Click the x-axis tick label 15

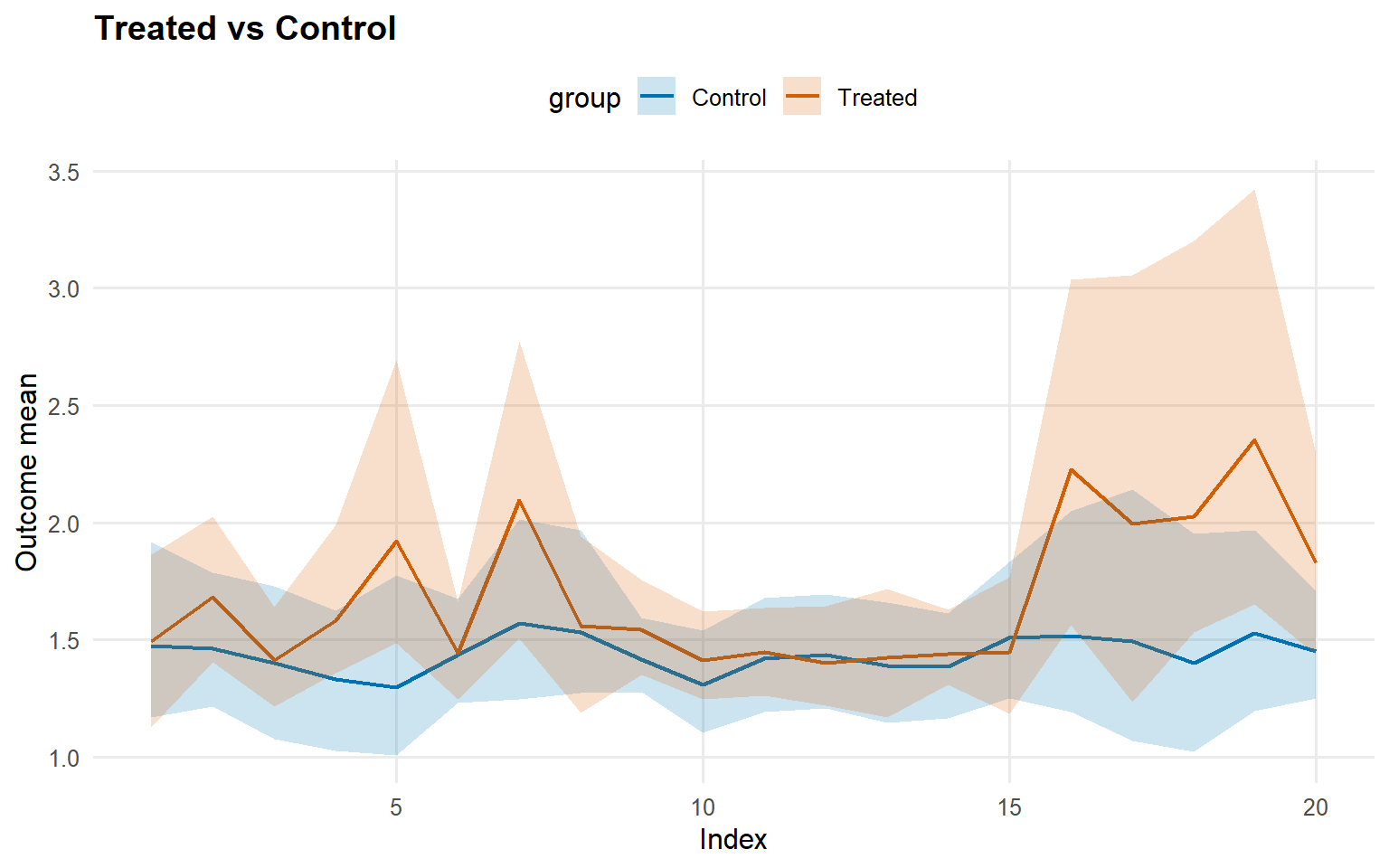coord(1009,807)
